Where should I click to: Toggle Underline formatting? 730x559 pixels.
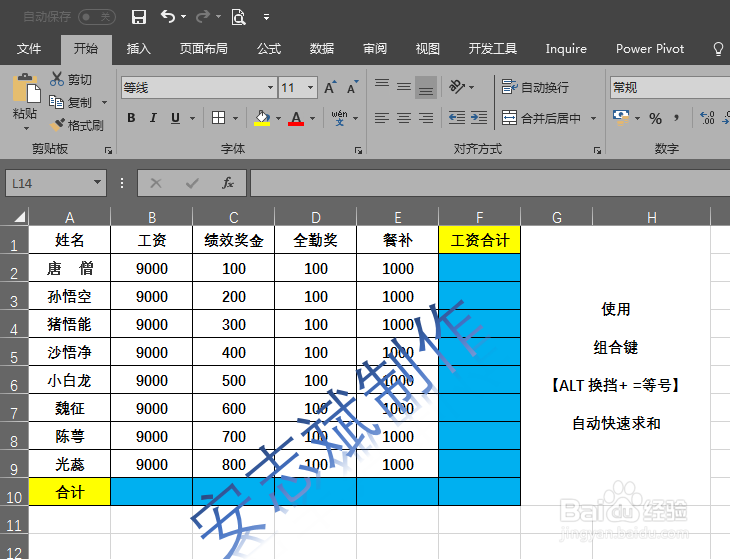coord(175,118)
